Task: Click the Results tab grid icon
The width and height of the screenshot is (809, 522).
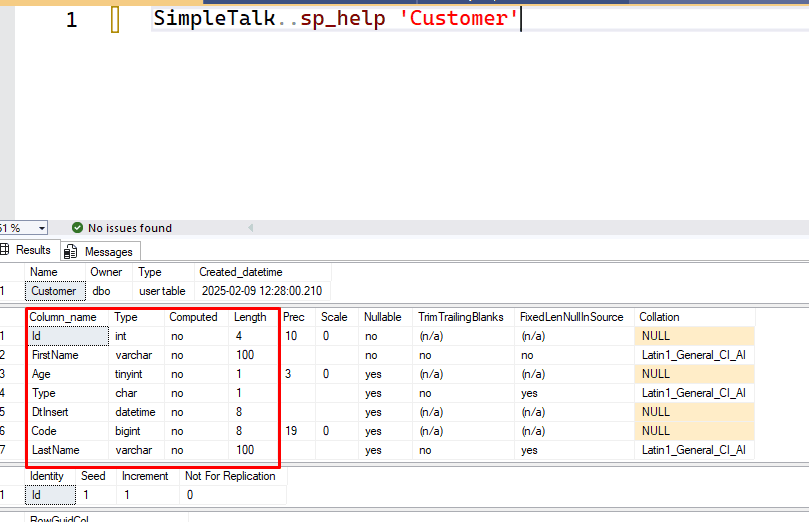Action: click(x=5, y=250)
